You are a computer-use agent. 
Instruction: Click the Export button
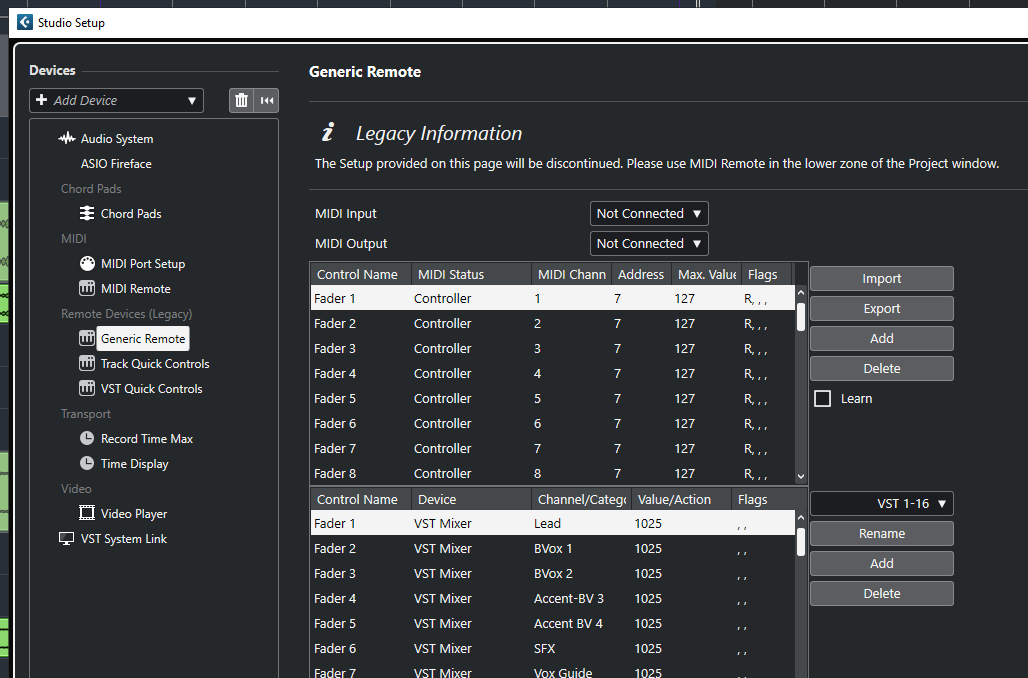tap(882, 308)
